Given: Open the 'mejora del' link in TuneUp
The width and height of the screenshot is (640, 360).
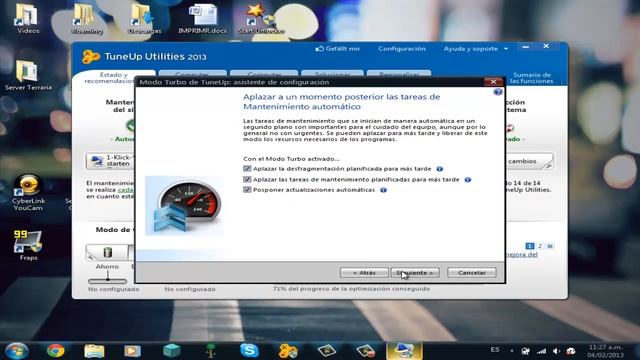Looking at the screenshot, I should tap(522, 254).
